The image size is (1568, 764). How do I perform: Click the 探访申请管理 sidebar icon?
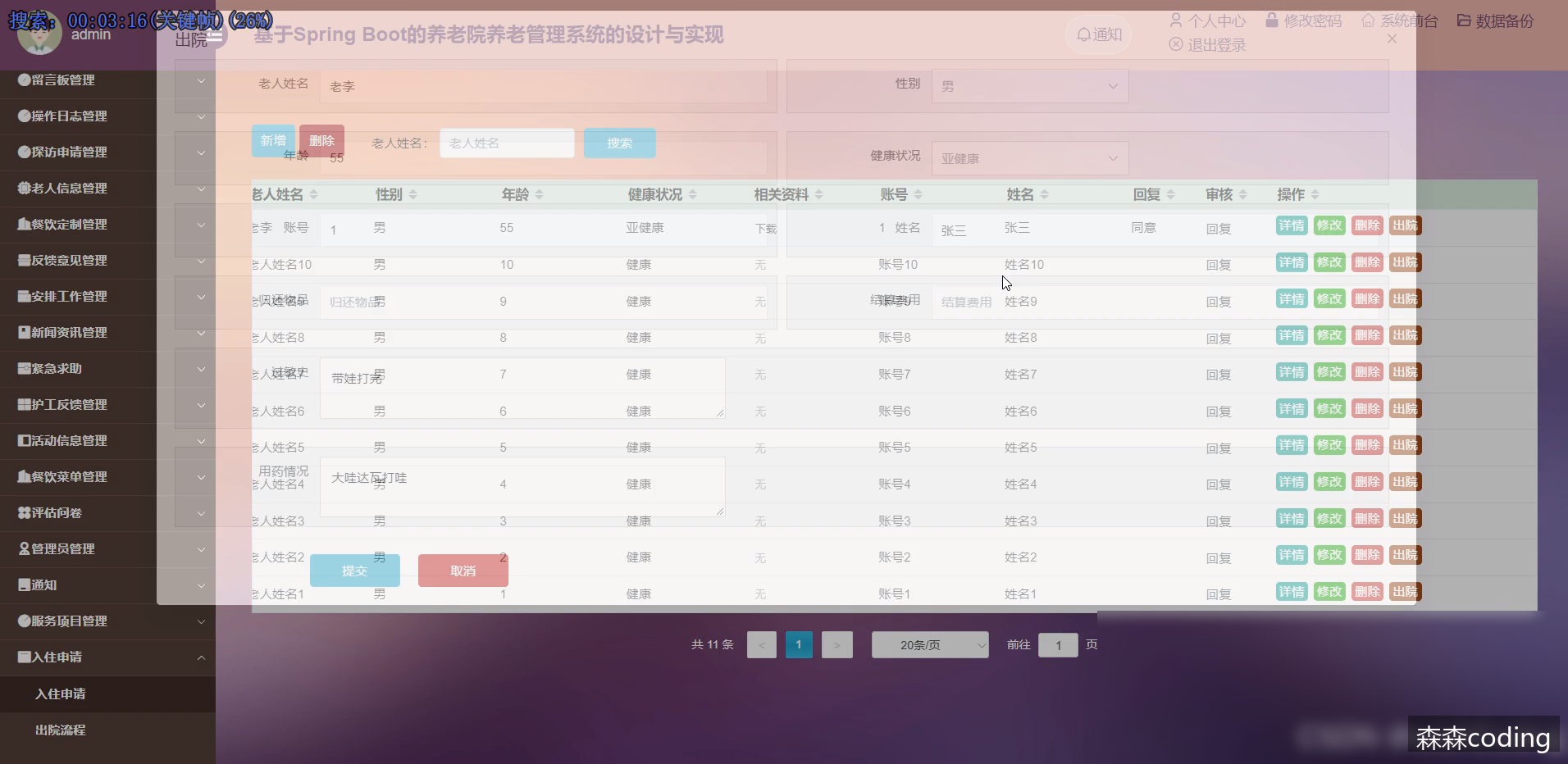(x=25, y=152)
